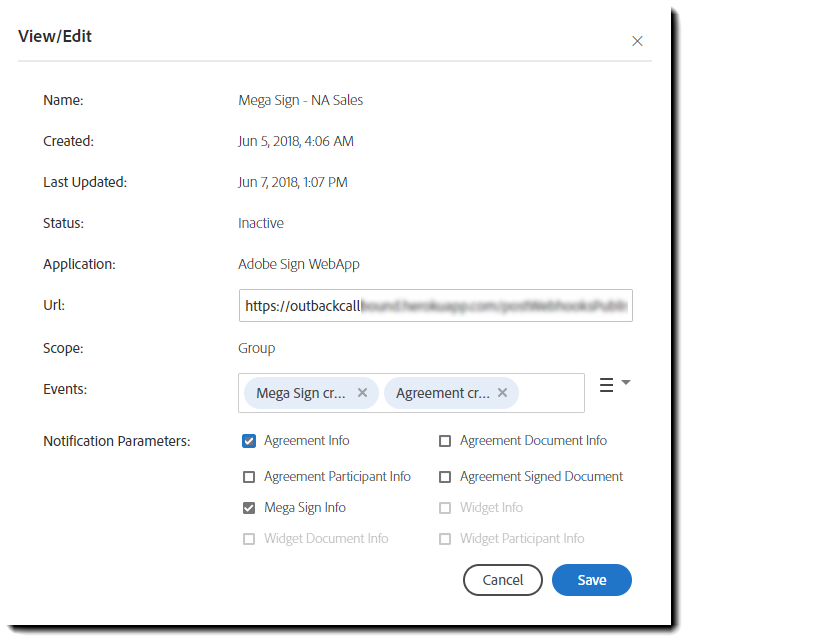This screenshot has height=636, width=830.
Task: Toggle the Widget Info checkbox
Action: (x=445, y=508)
